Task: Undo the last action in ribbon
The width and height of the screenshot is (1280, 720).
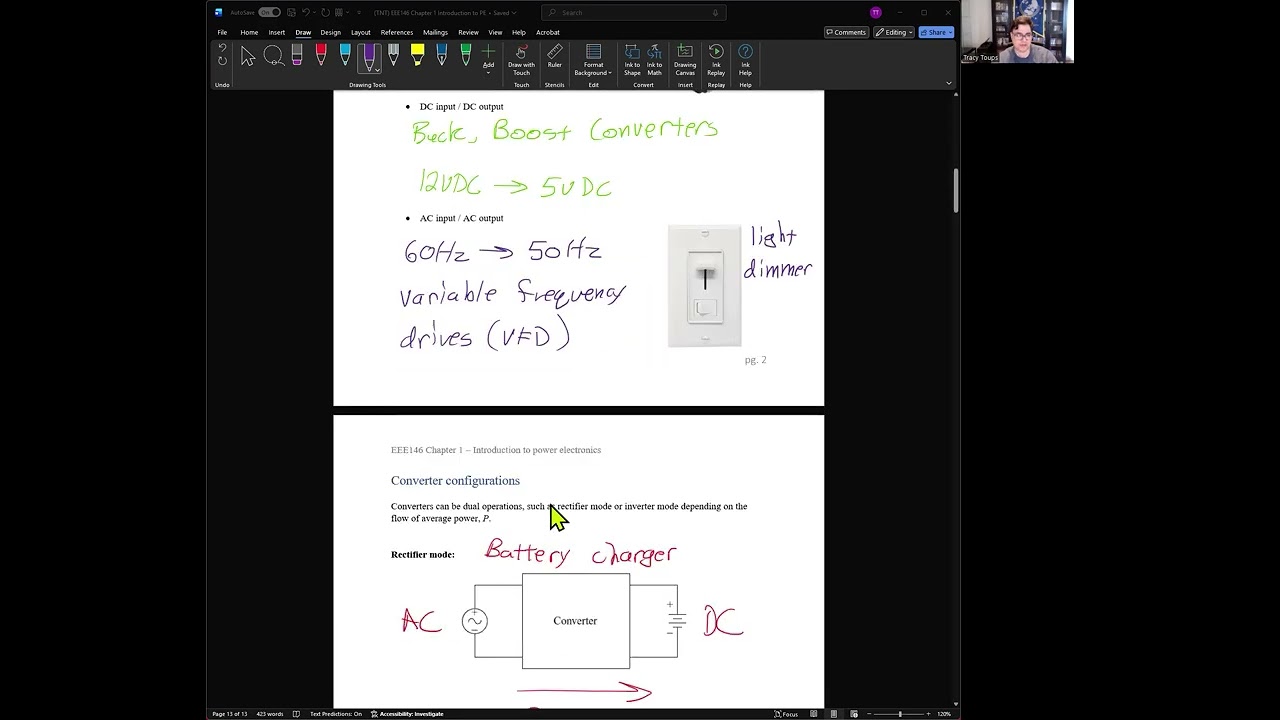Action: pos(222,48)
